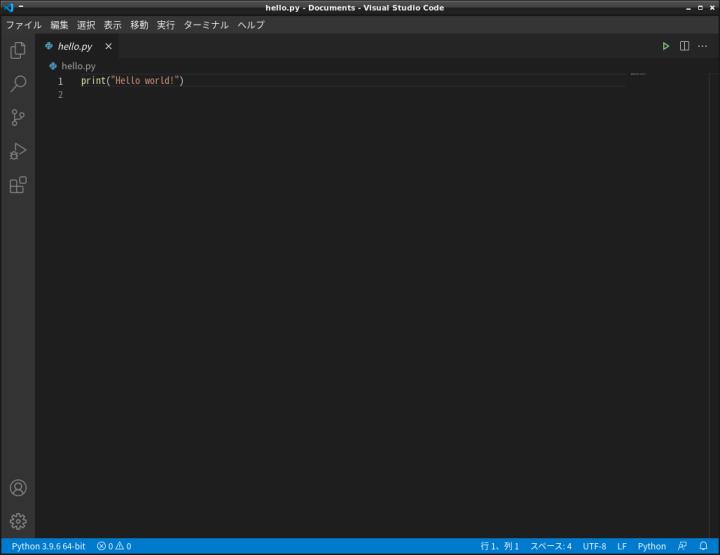Open the Source Control view
This screenshot has width=720, height=555.
pyautogui.click(x=18, y=118)
